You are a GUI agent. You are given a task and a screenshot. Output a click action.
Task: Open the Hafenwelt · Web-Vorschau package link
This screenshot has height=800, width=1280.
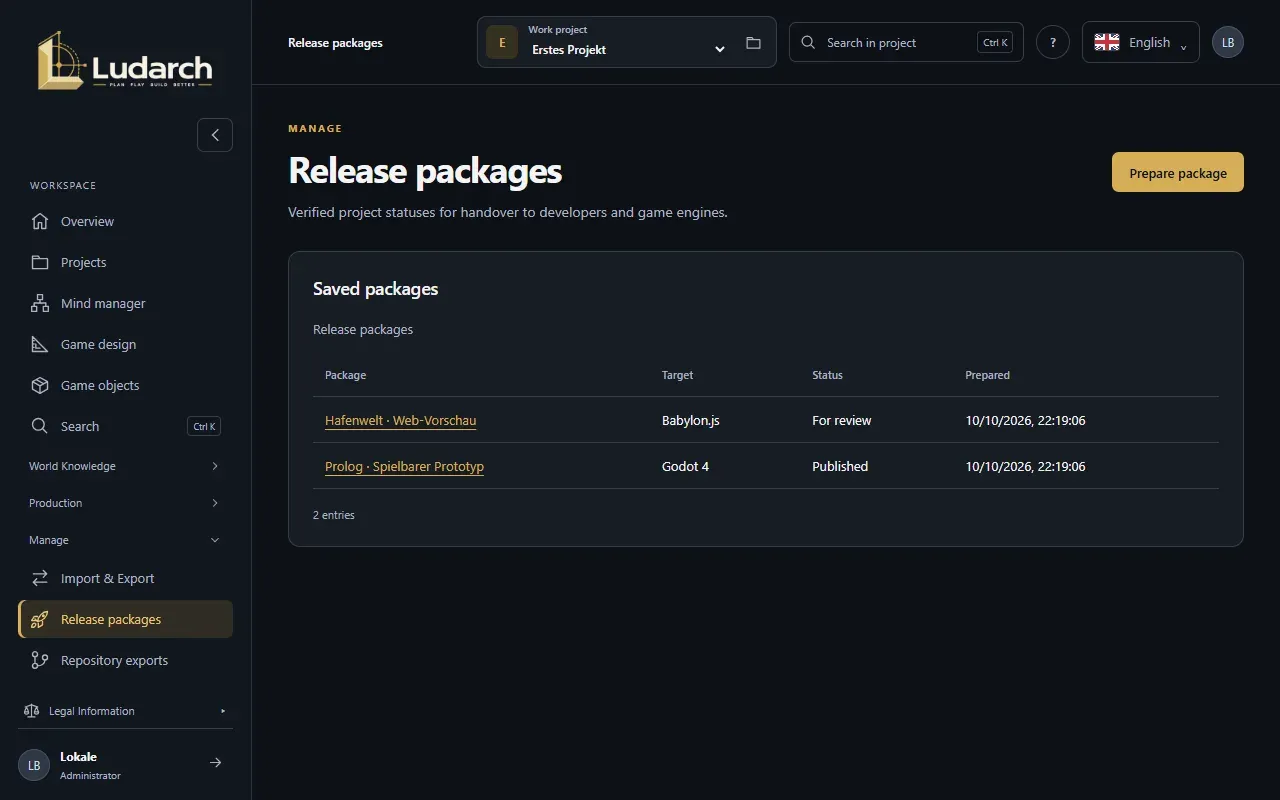coord(400,421)
